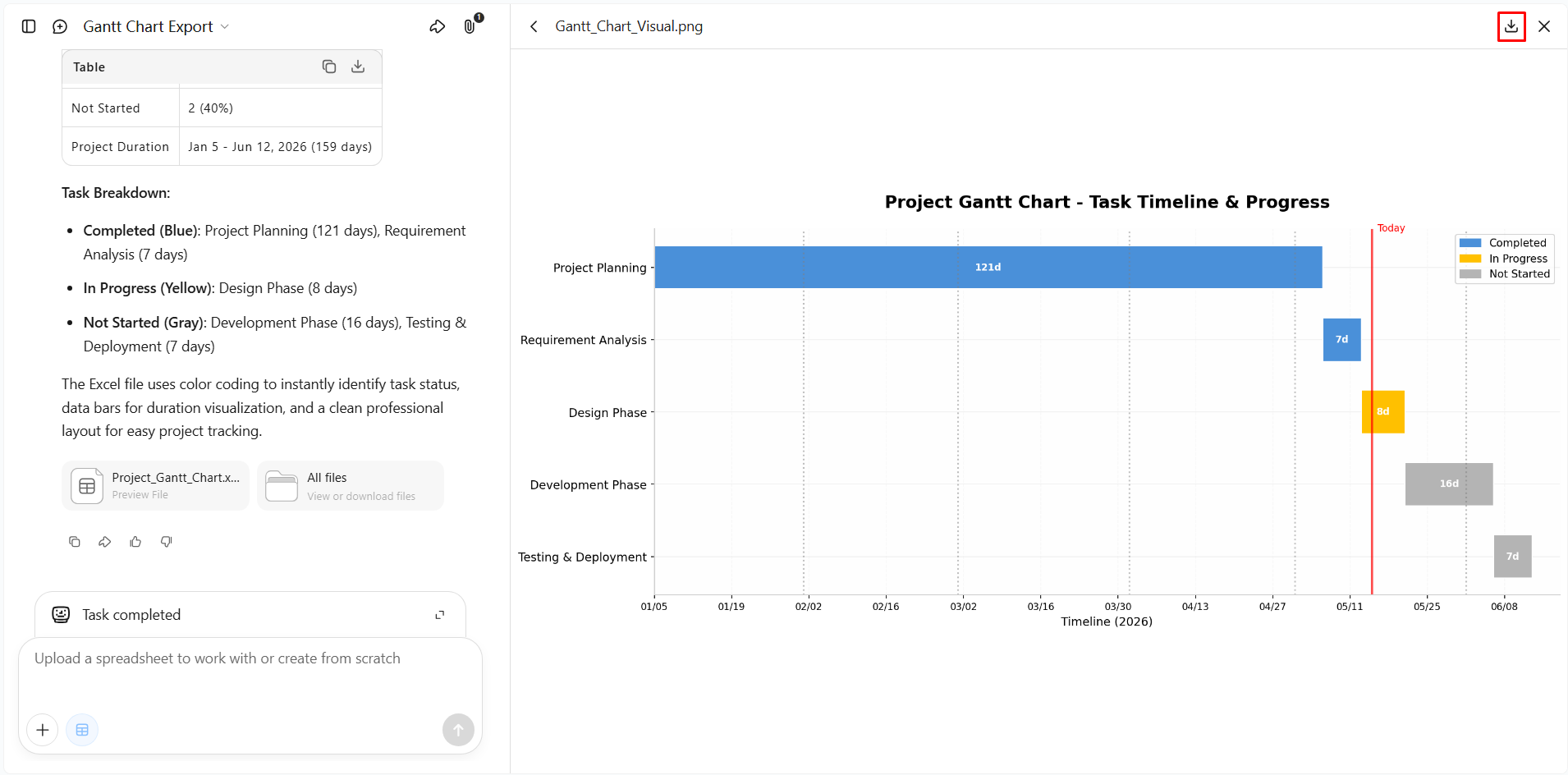Click the yellow Design Phase bar
The width and height of the screenshot is (1568, 775).
point(1383,411)
